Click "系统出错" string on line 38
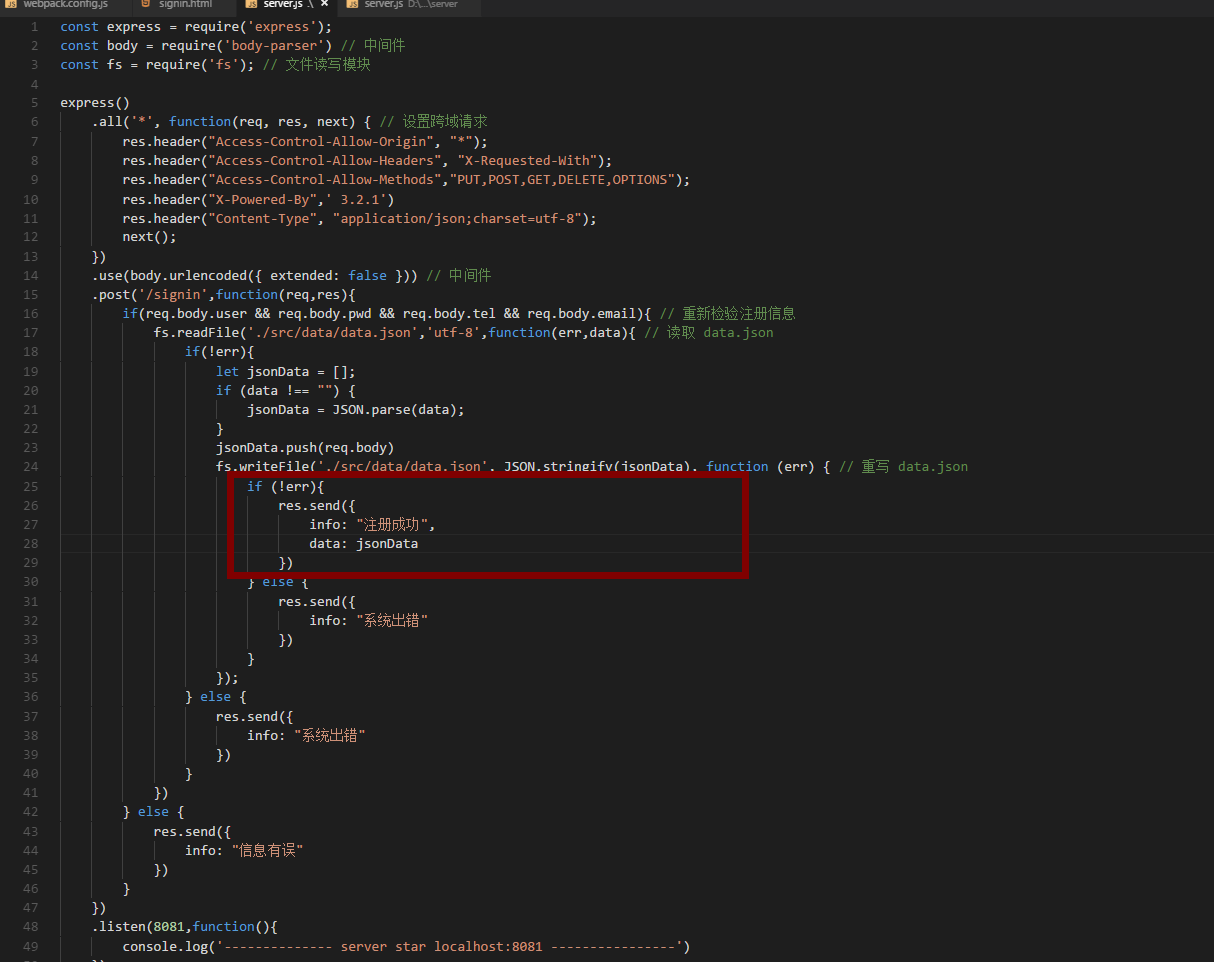Viewport: 1214px width, 962px height. point(330,735)
